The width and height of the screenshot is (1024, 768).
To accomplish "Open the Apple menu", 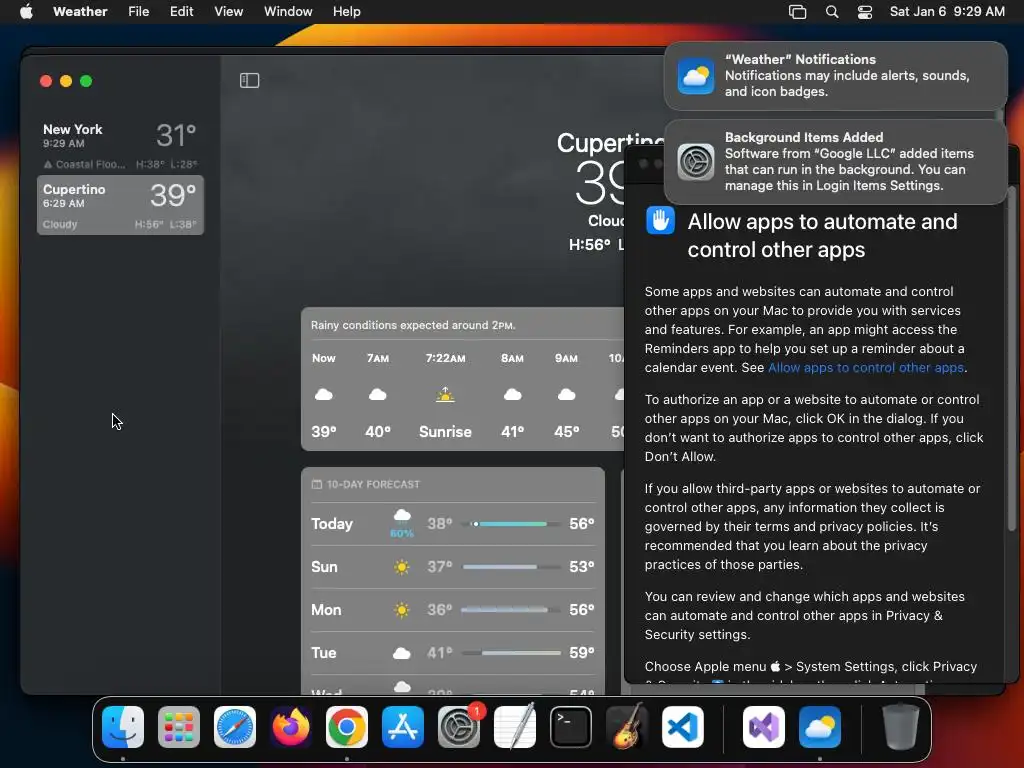I will coord(26,12).
